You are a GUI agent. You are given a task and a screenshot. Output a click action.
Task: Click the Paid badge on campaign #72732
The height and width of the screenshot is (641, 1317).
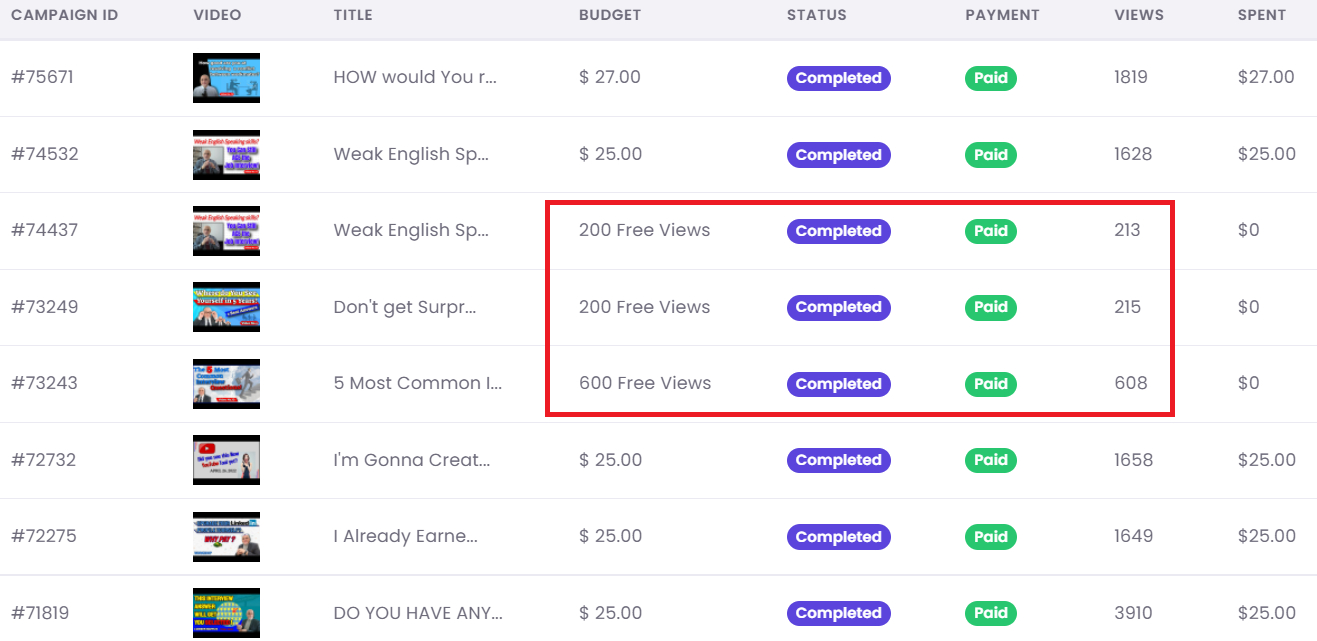pos(990,460)
